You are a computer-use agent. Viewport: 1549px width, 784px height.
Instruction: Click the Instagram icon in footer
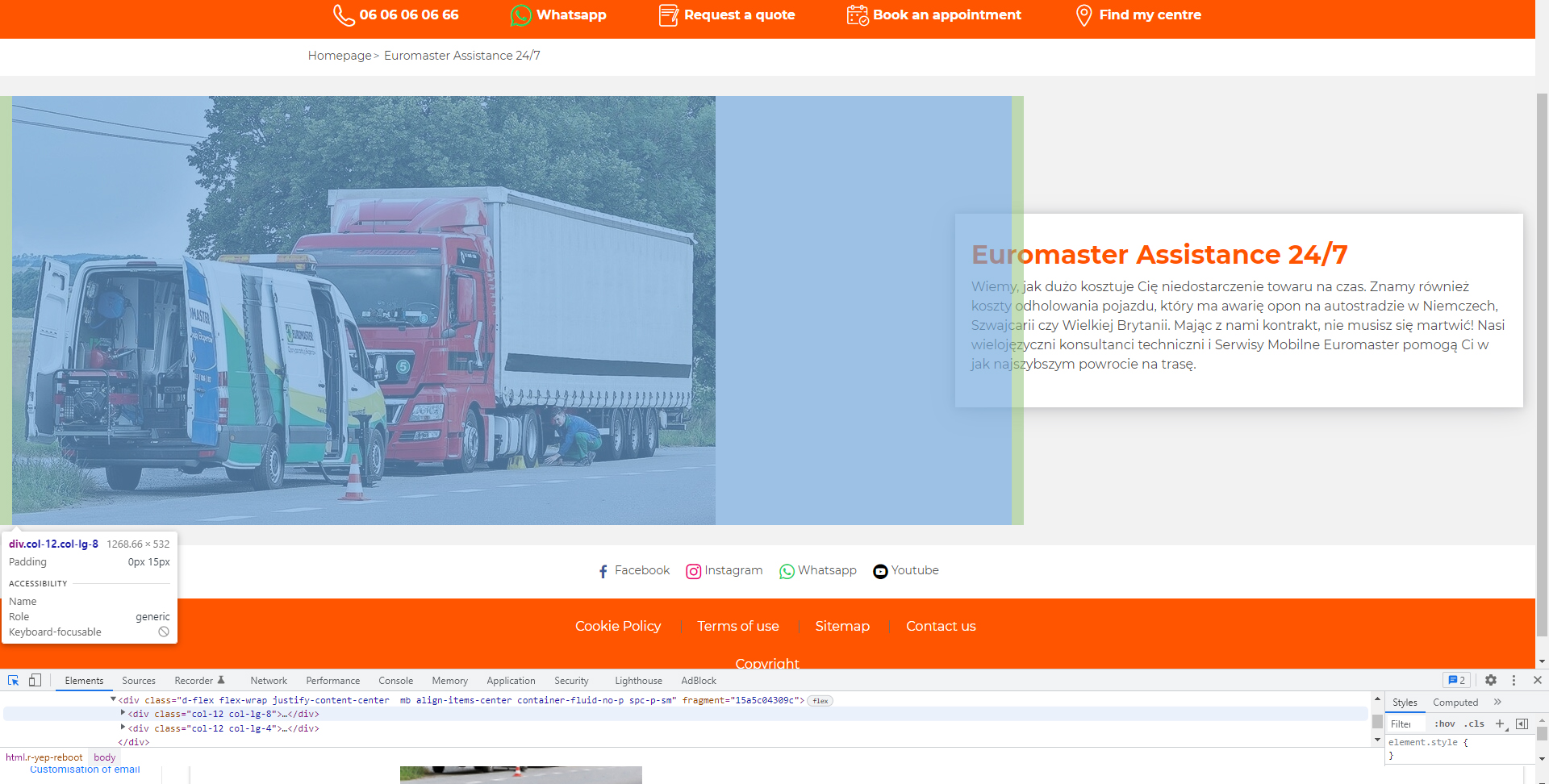tap(693, 571)
